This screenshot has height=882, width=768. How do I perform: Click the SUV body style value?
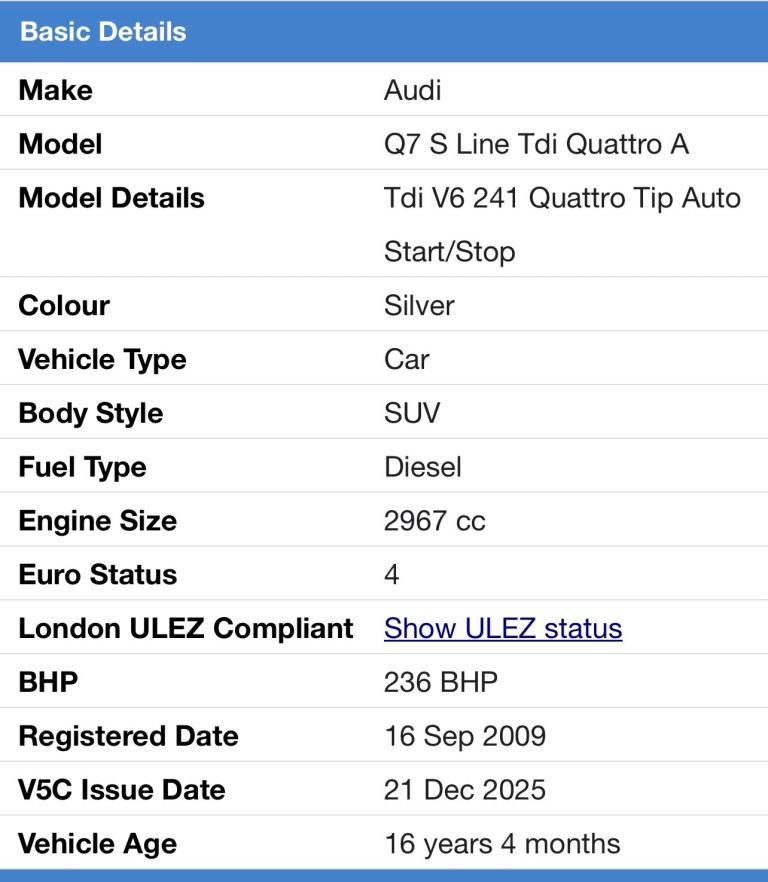tap(411, 413)
